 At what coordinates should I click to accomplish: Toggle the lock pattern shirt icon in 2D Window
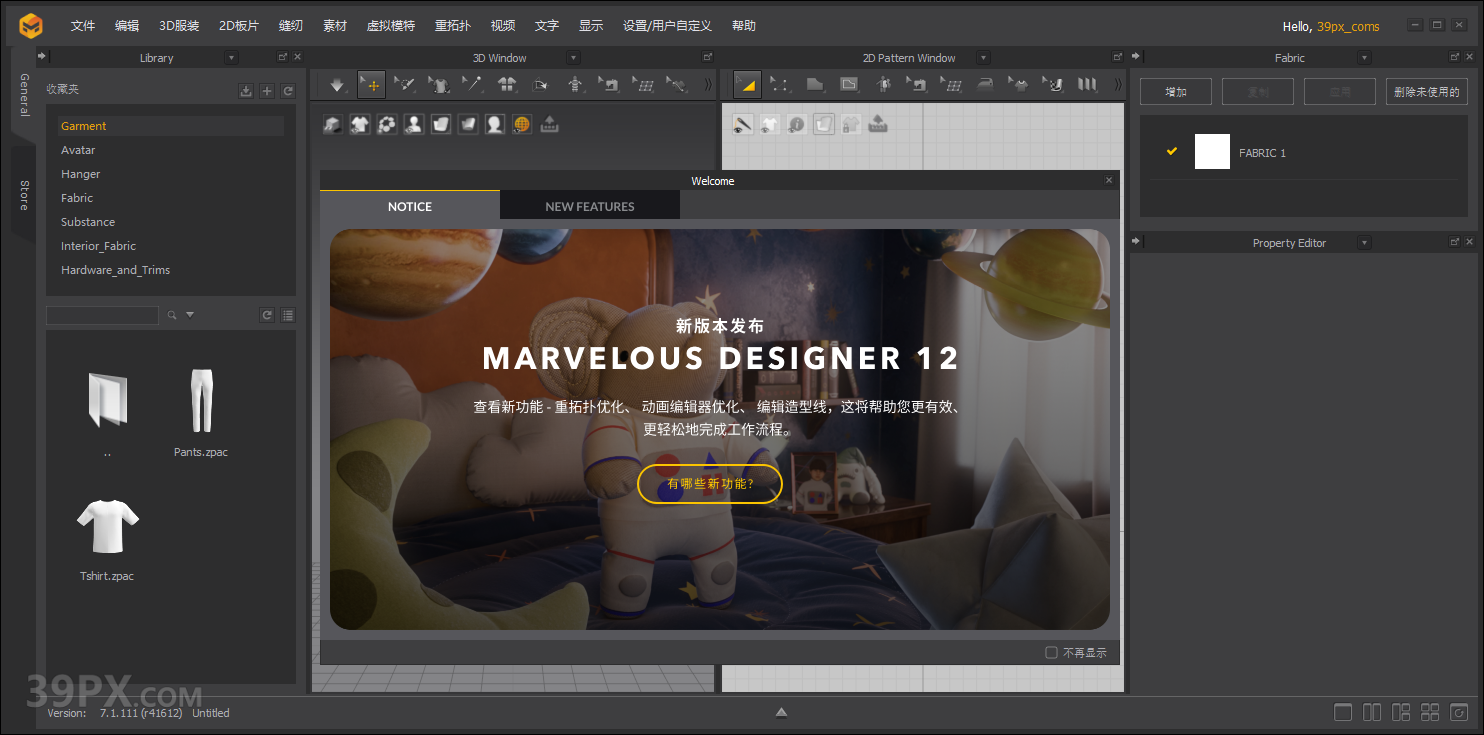point(851,124)
